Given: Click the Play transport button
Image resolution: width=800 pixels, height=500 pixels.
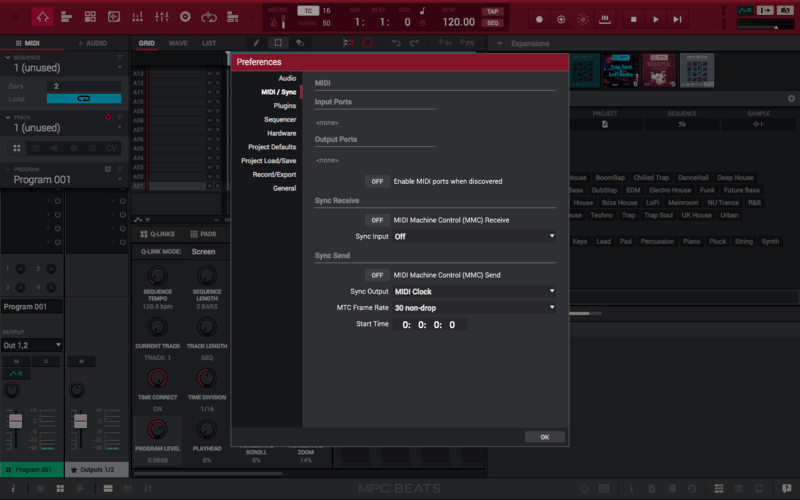Looking at the screenshot, I should point(656,19).
